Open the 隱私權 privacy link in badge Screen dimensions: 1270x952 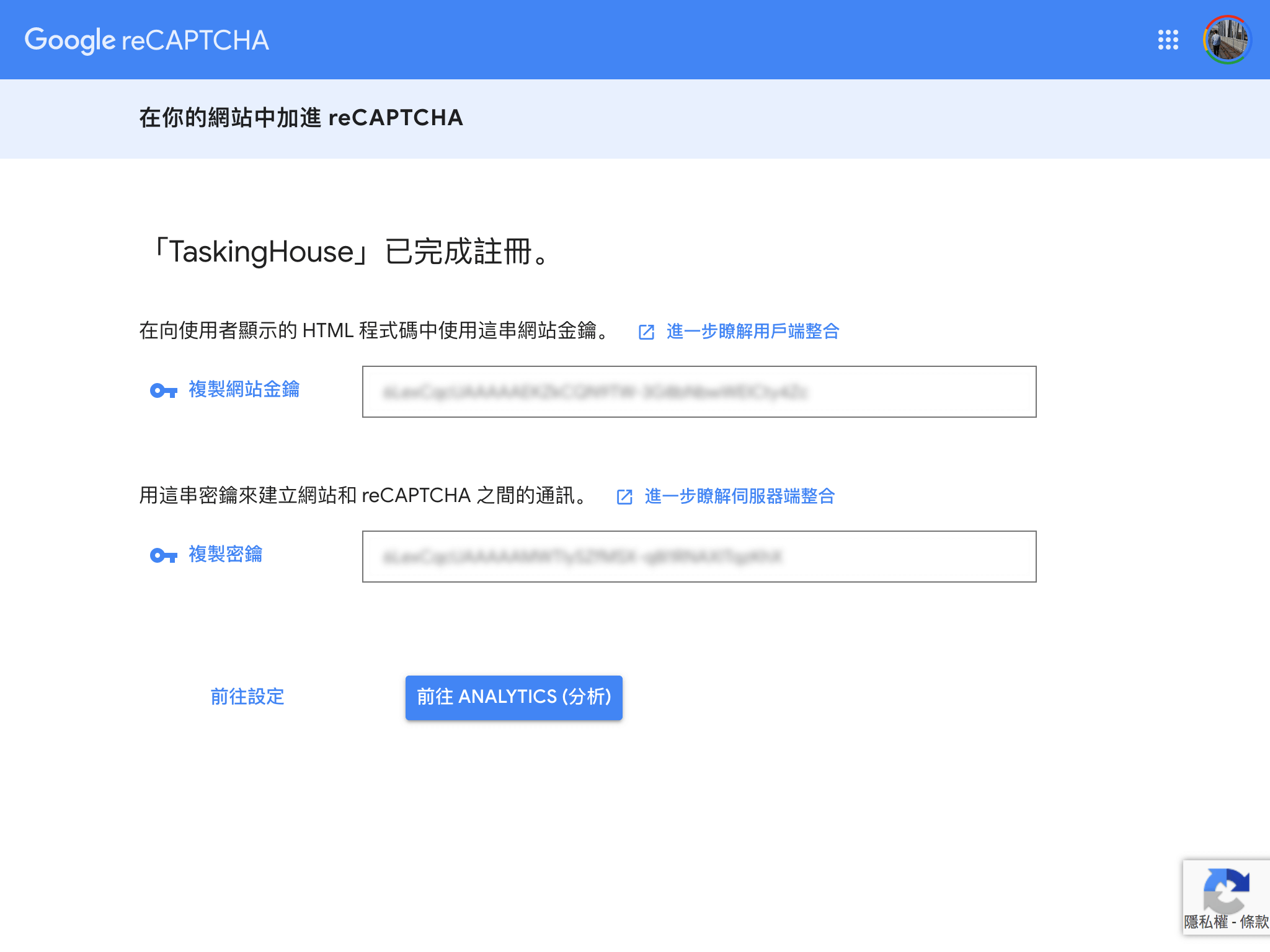[1206, 922]
